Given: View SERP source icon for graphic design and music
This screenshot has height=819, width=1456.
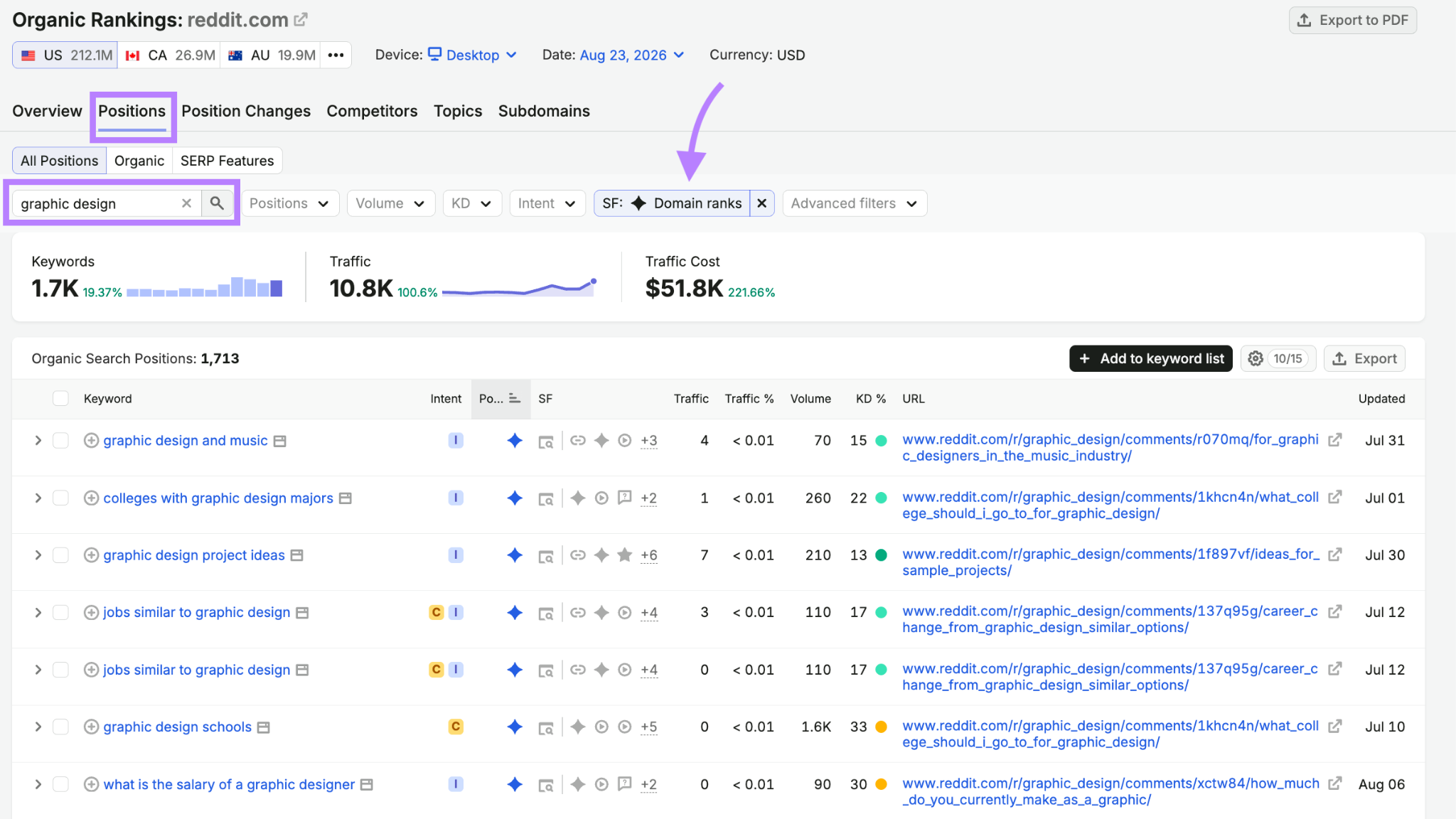Looking at the screenshot, I should (x=546, y=441).
